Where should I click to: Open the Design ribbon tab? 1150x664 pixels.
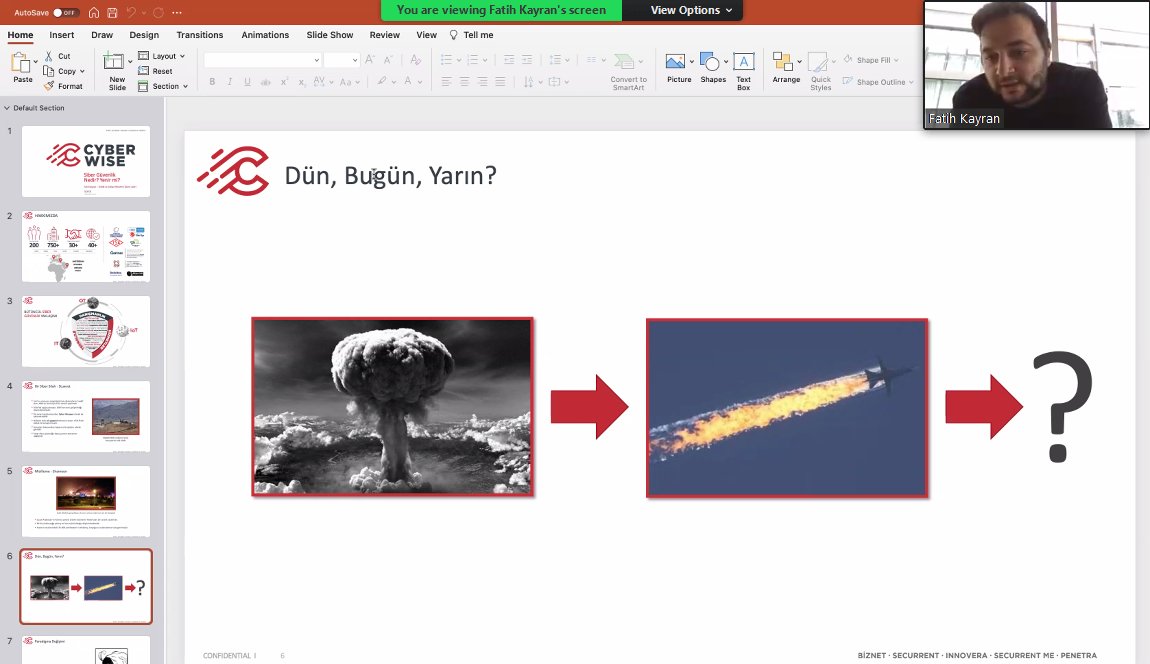coord(144,34)
